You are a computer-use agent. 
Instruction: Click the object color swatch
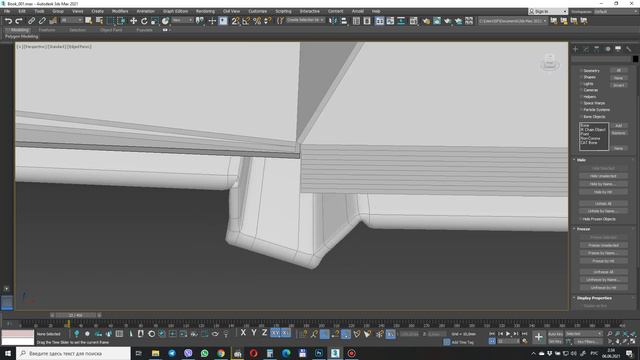click(636, 59)
